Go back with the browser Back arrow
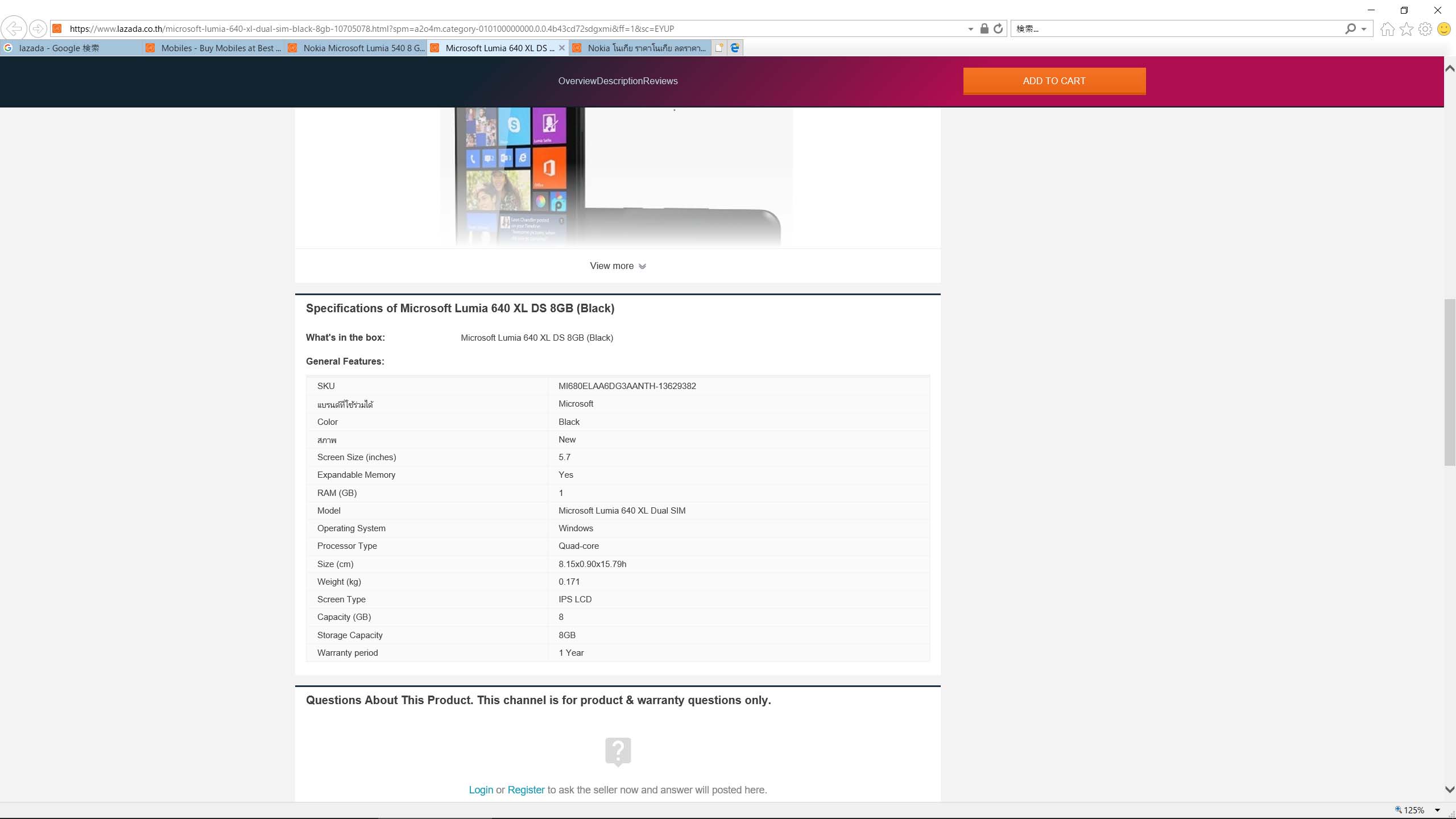1456x819 pixels. tap(14, 28)
